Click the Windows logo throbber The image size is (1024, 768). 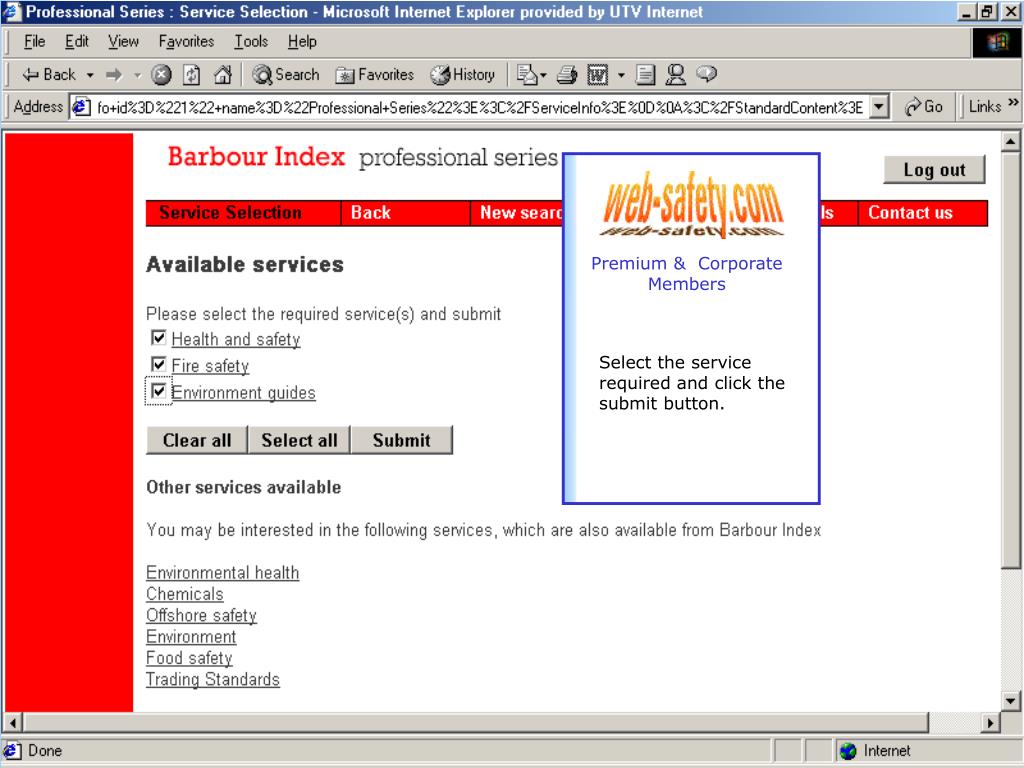(x=997, y=43)
